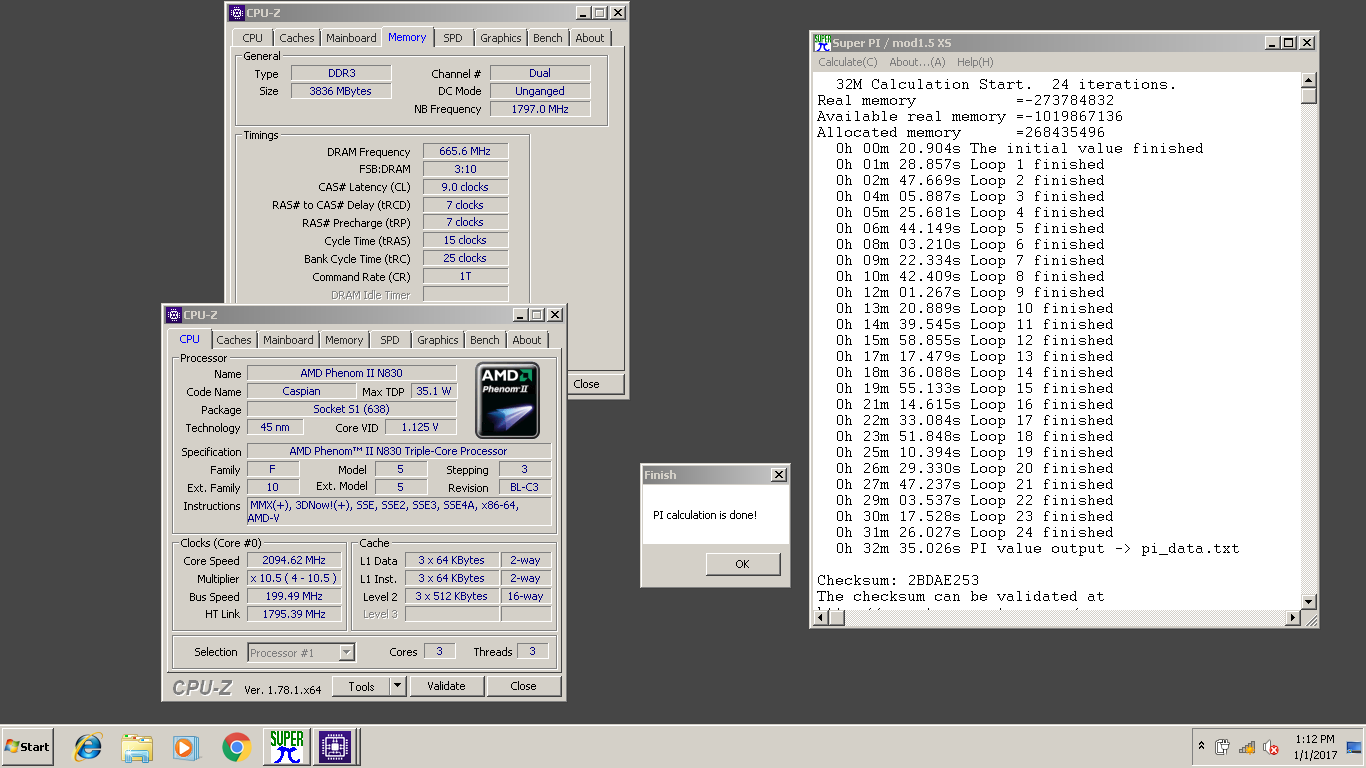
Task: Click Multiplier value x 10.5 field
Action: click(x=293, y=578)
